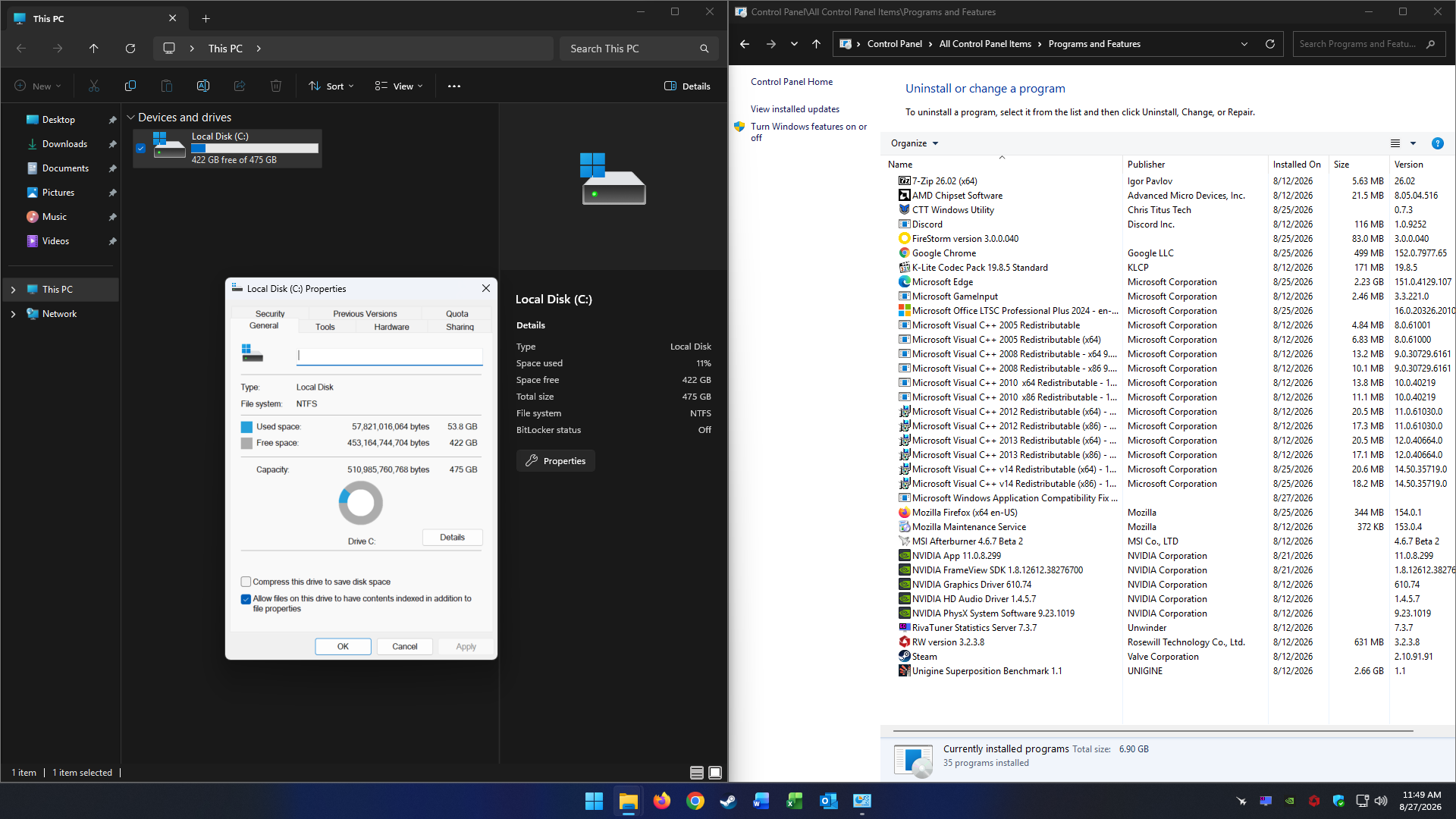
Task: Switch to the Hardware tab
Action: (x=391, y=327)
